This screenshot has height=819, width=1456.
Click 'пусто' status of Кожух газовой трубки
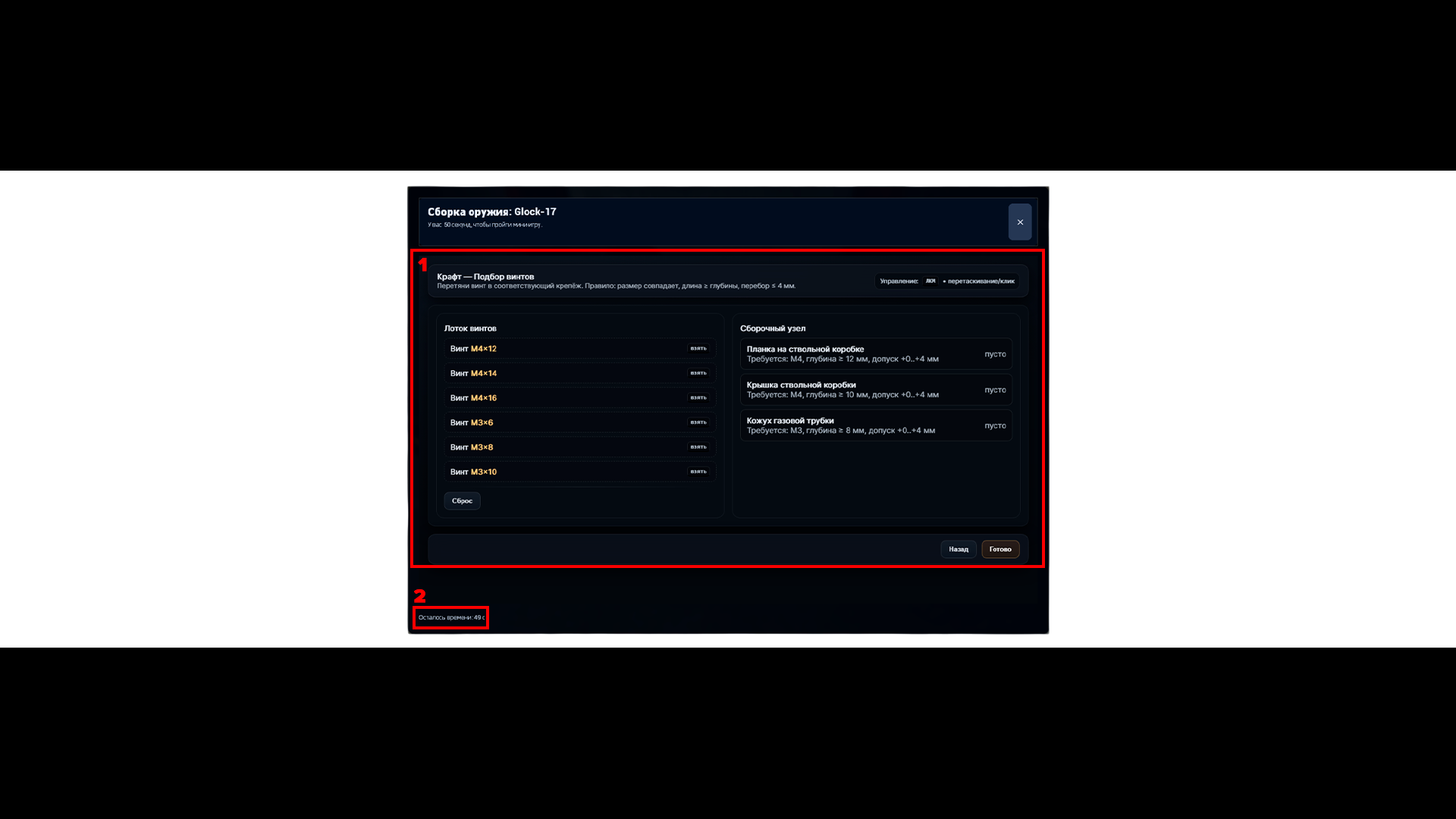click(x=994, y=425)
